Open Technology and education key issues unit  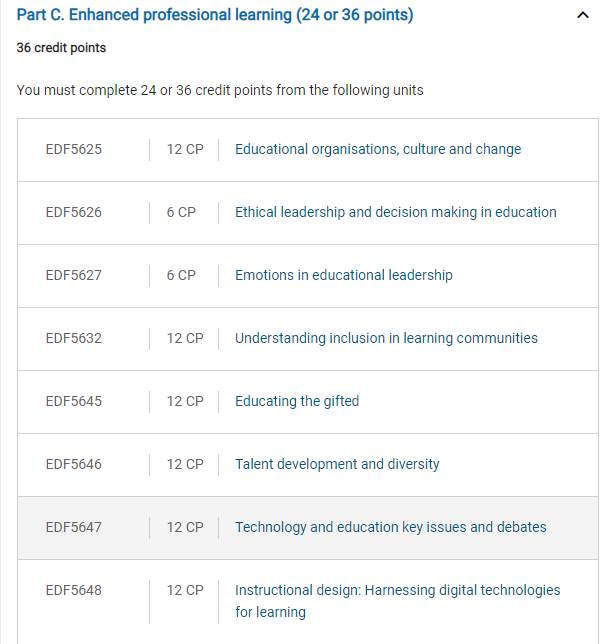coord(390,527)
